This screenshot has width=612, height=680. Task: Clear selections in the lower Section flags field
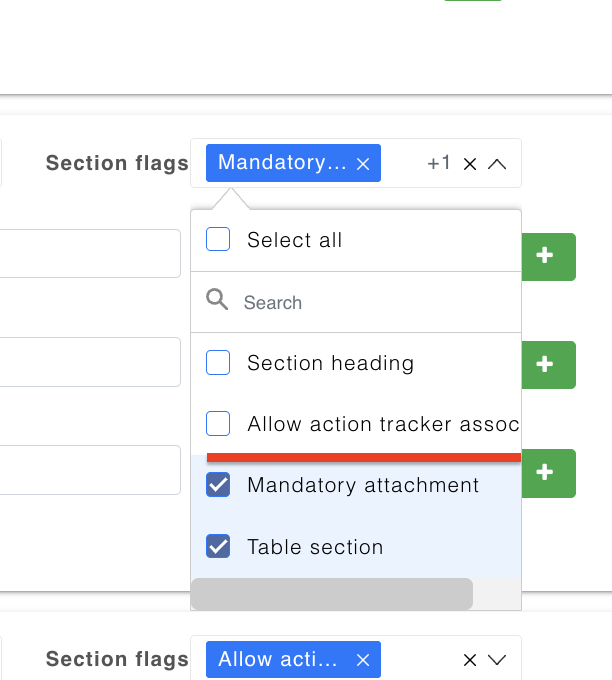(470, 660)
